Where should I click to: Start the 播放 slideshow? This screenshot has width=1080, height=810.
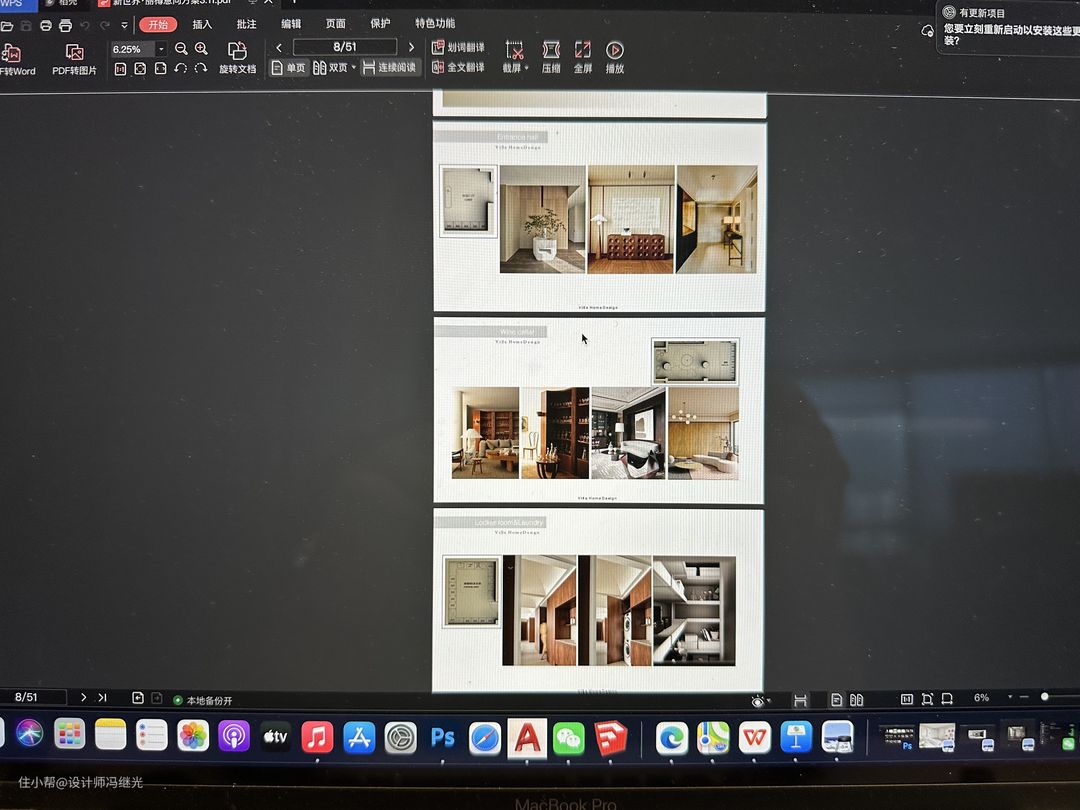(x=615, y=50)
